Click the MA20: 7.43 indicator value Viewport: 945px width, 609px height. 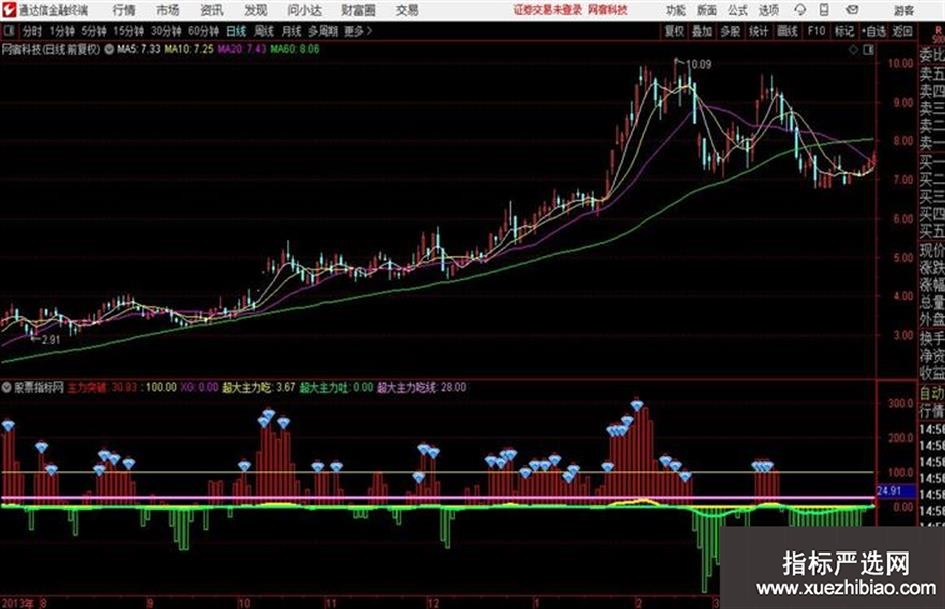point(242,49)
